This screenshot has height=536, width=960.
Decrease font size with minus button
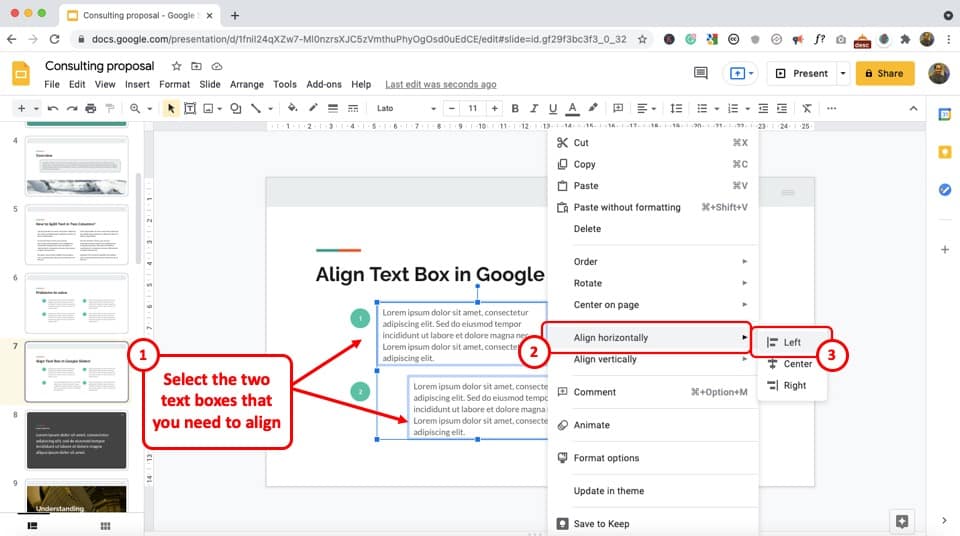tap(452, 108)
